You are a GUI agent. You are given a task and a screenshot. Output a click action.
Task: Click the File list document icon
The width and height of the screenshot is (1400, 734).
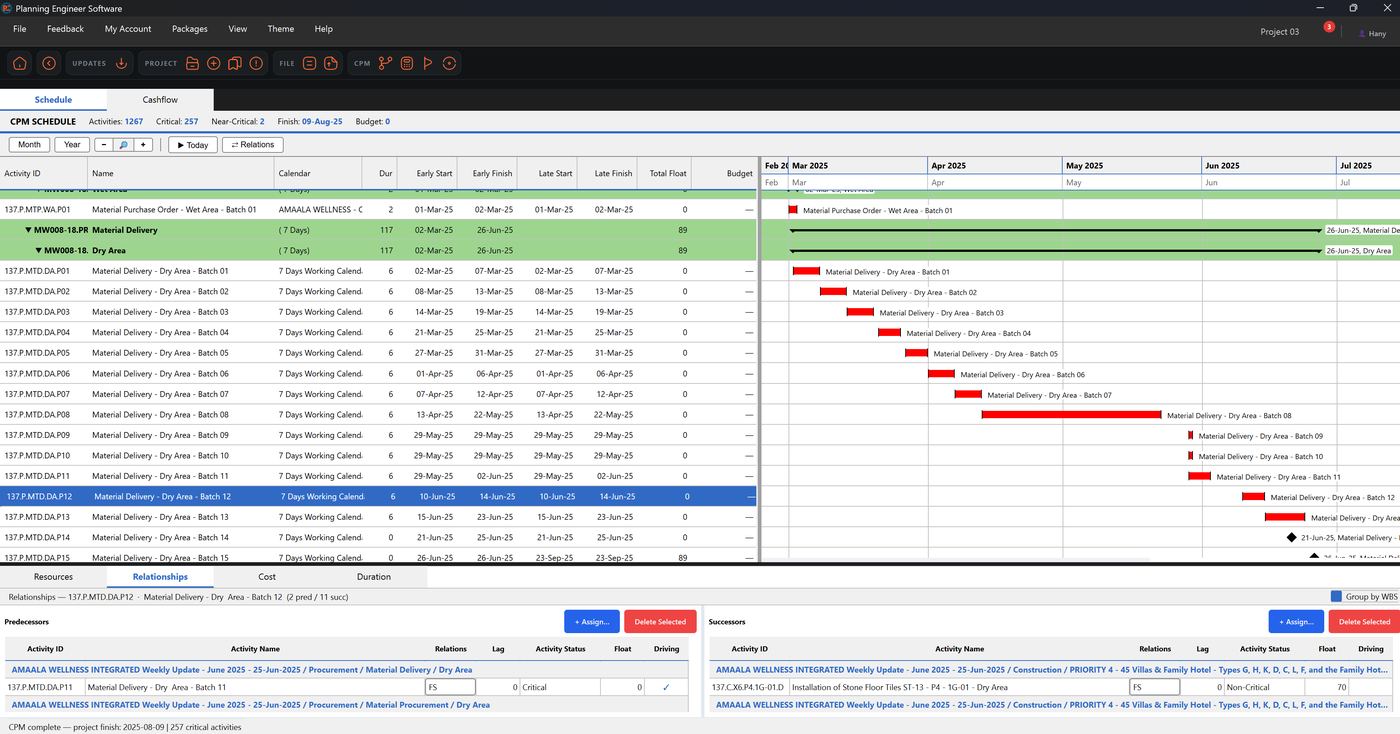point(310,63)
